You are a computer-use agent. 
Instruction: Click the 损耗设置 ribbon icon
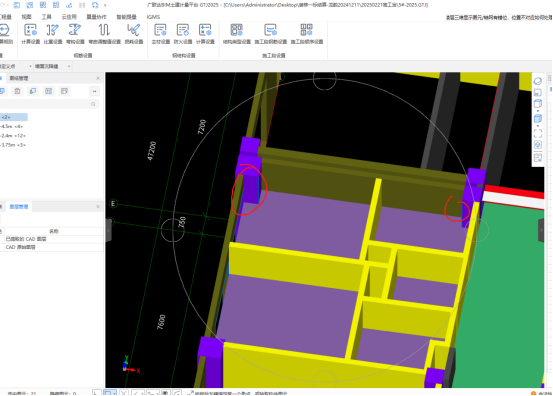tap(134, 34)
